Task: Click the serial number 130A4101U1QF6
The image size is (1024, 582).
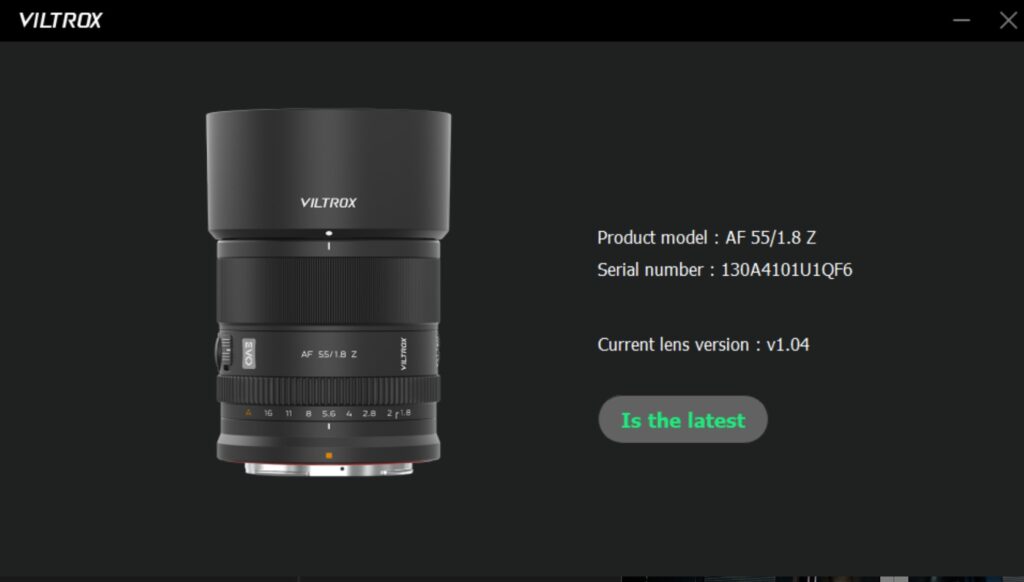Action: (x=786, y=270)
